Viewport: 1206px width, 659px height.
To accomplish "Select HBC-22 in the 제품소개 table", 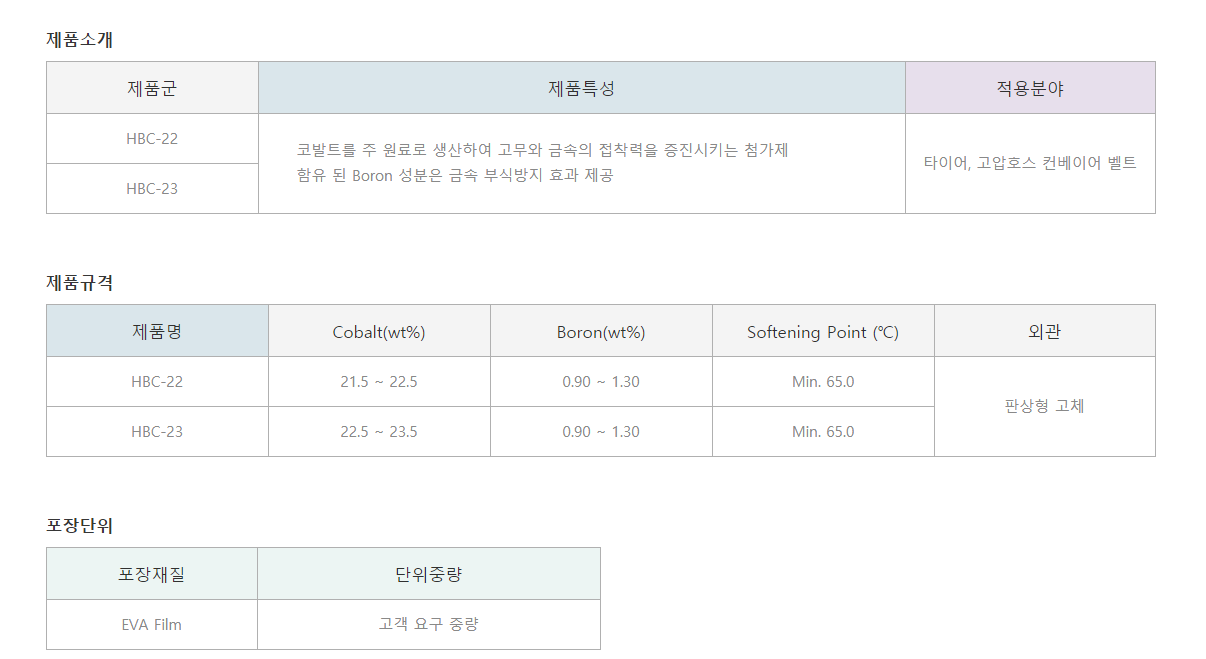I will coord(152,139).
